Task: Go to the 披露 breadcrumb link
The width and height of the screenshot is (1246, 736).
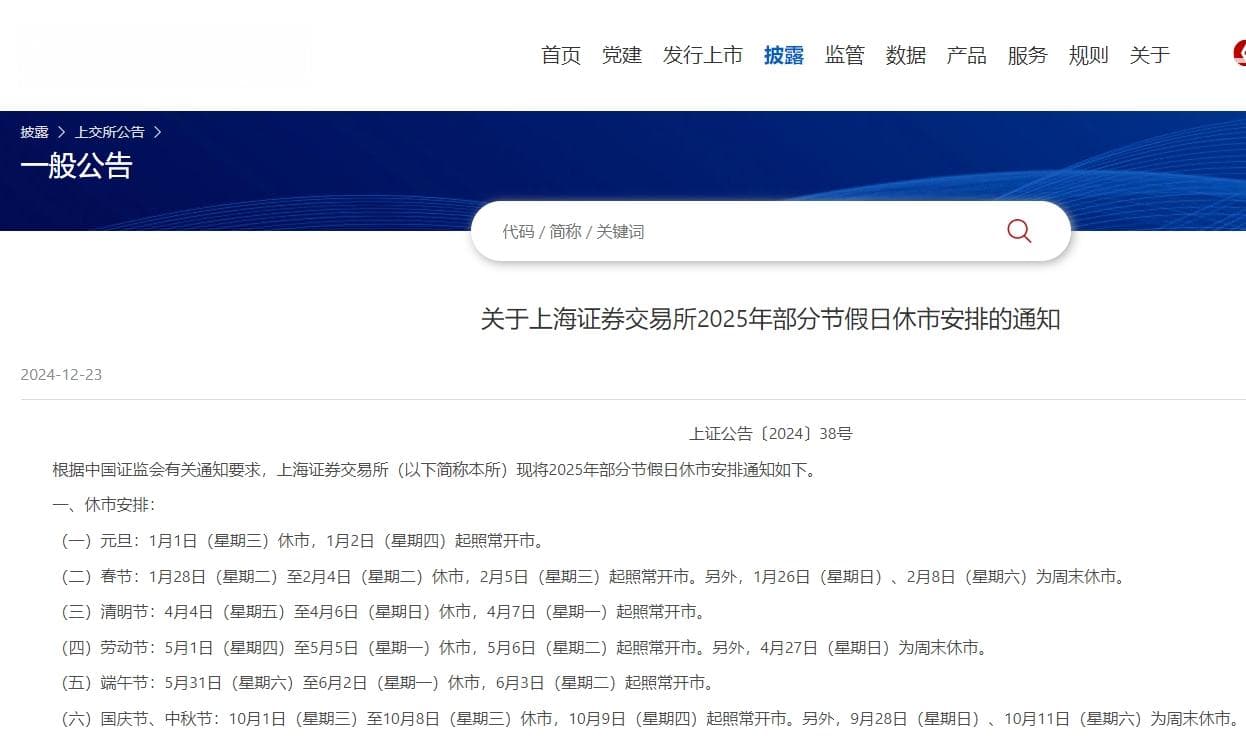Action: (x=34, y=132)
